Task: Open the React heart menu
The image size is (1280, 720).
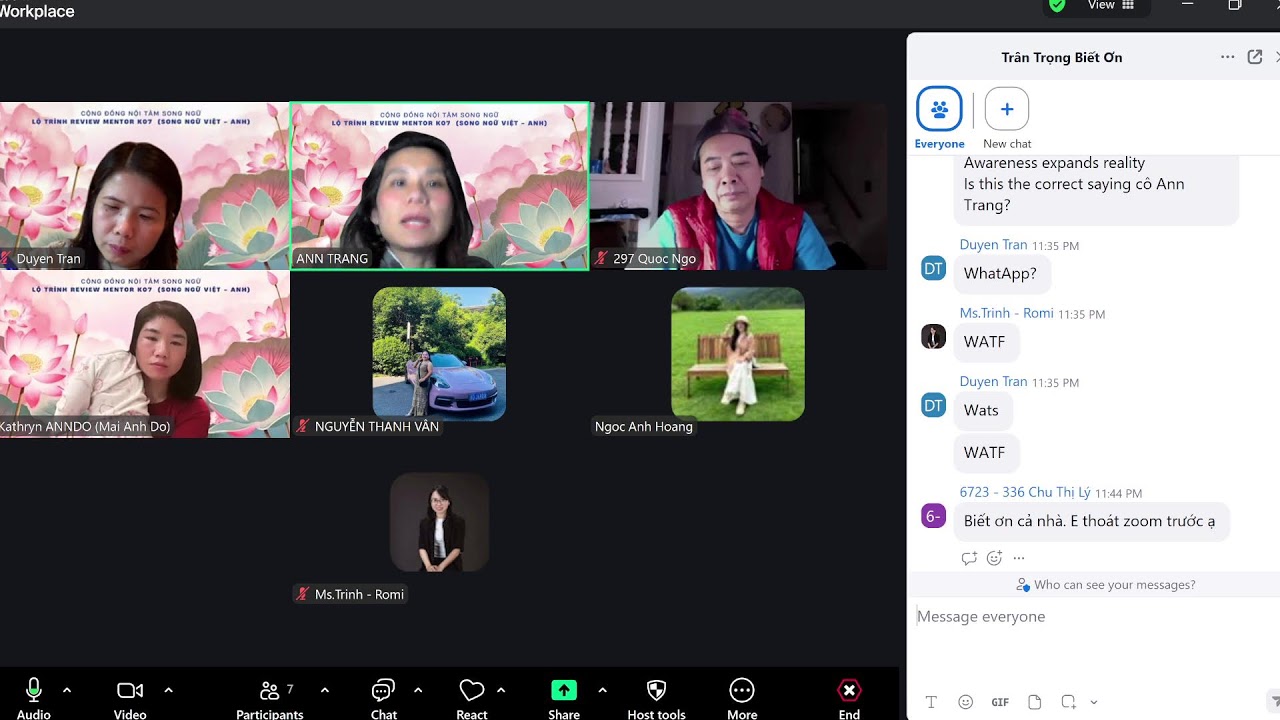Action: click(x=471, y=697)
